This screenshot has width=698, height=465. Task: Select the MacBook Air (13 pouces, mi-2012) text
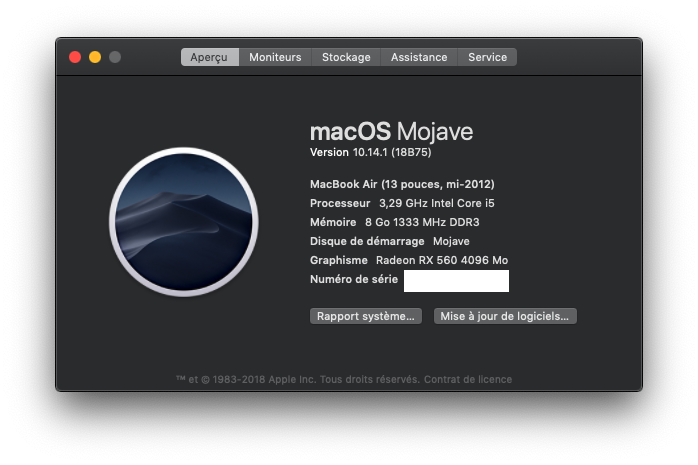pos(402,184)
